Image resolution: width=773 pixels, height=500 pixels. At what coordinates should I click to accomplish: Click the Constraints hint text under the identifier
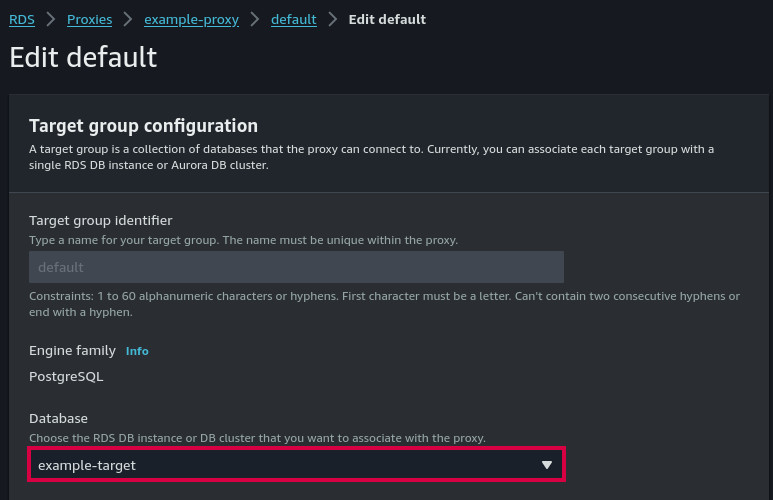click(384, 304)
